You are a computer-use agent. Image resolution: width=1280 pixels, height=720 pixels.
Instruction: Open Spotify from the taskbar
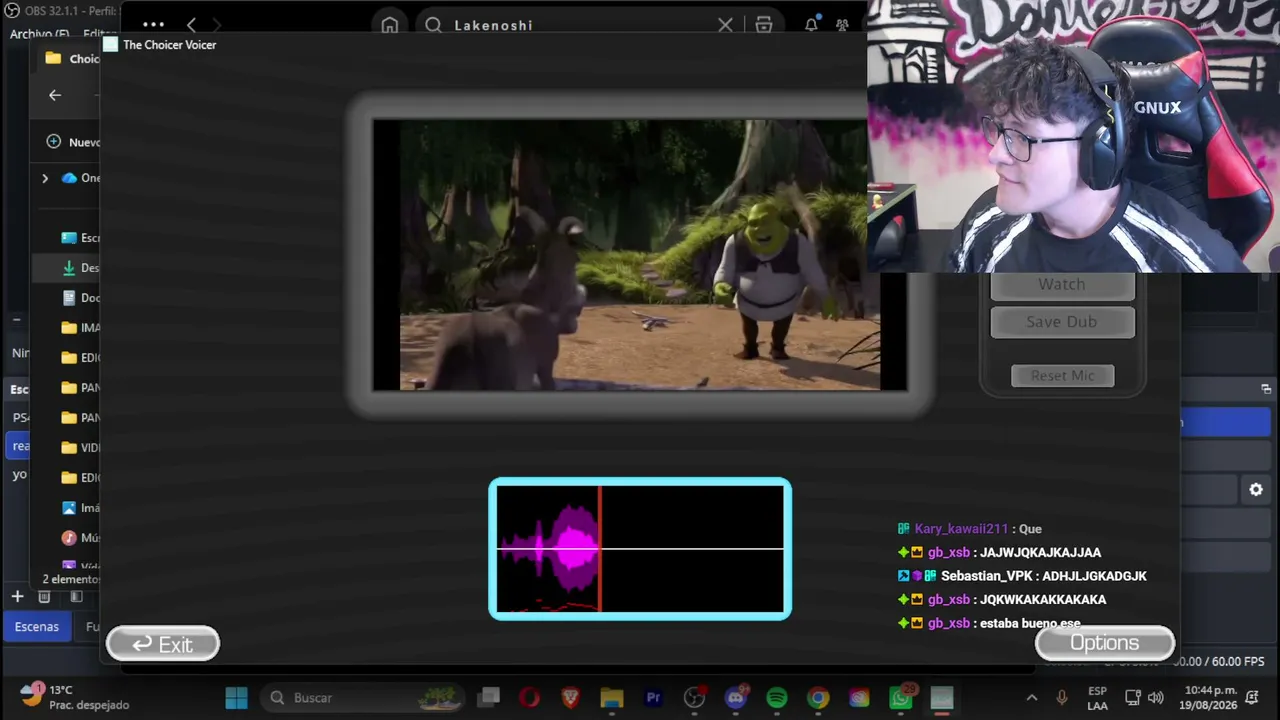tap(777, 698)
